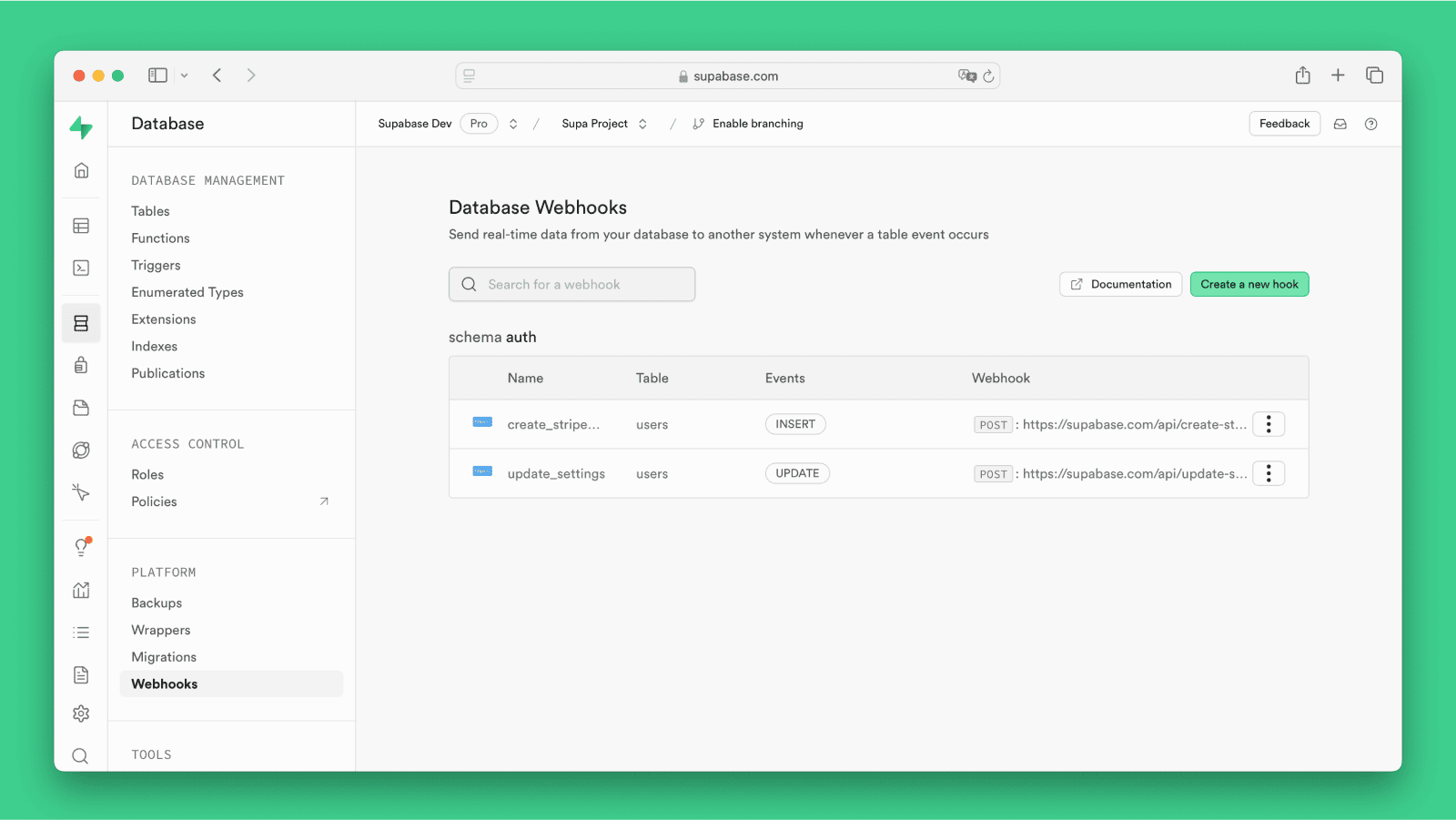Select the update_settings webhook name
The image size is (1456, 820).
[556, 474]
